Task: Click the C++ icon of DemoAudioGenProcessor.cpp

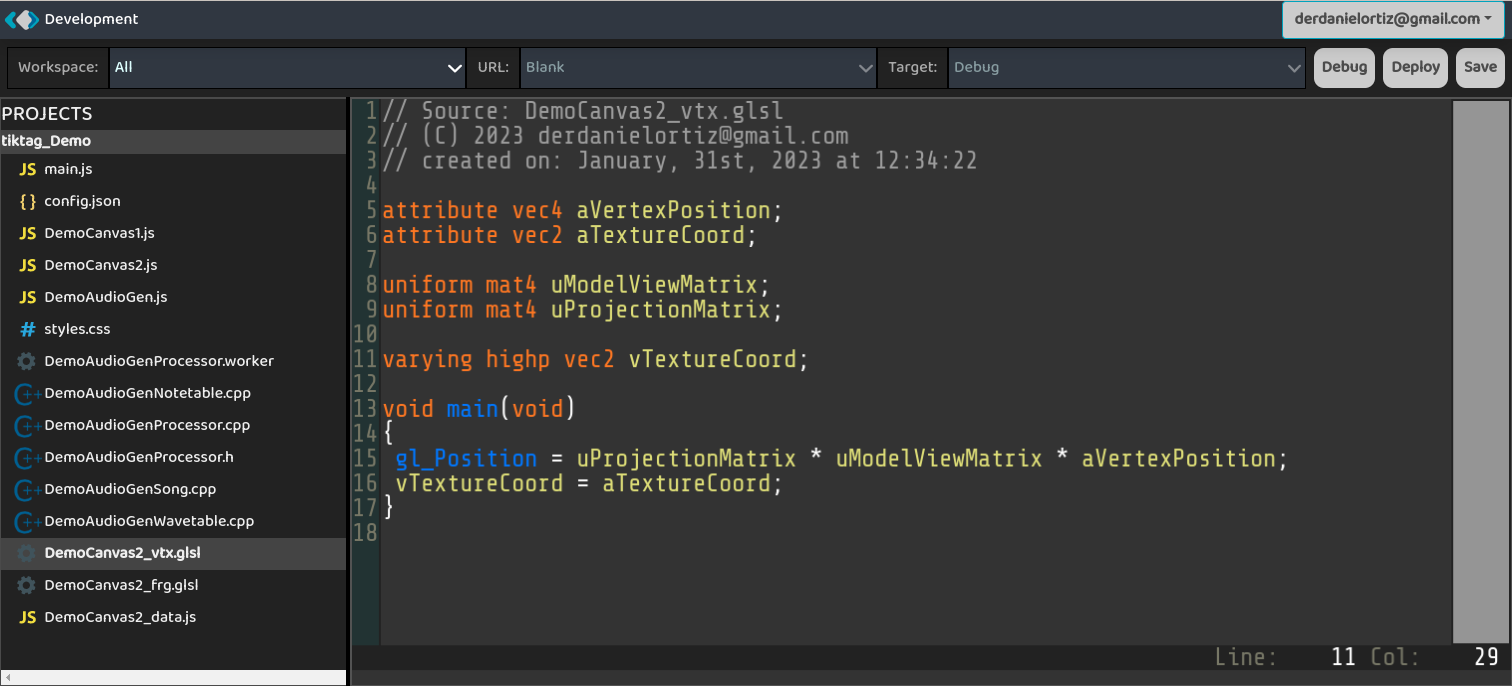Action: 28,425
